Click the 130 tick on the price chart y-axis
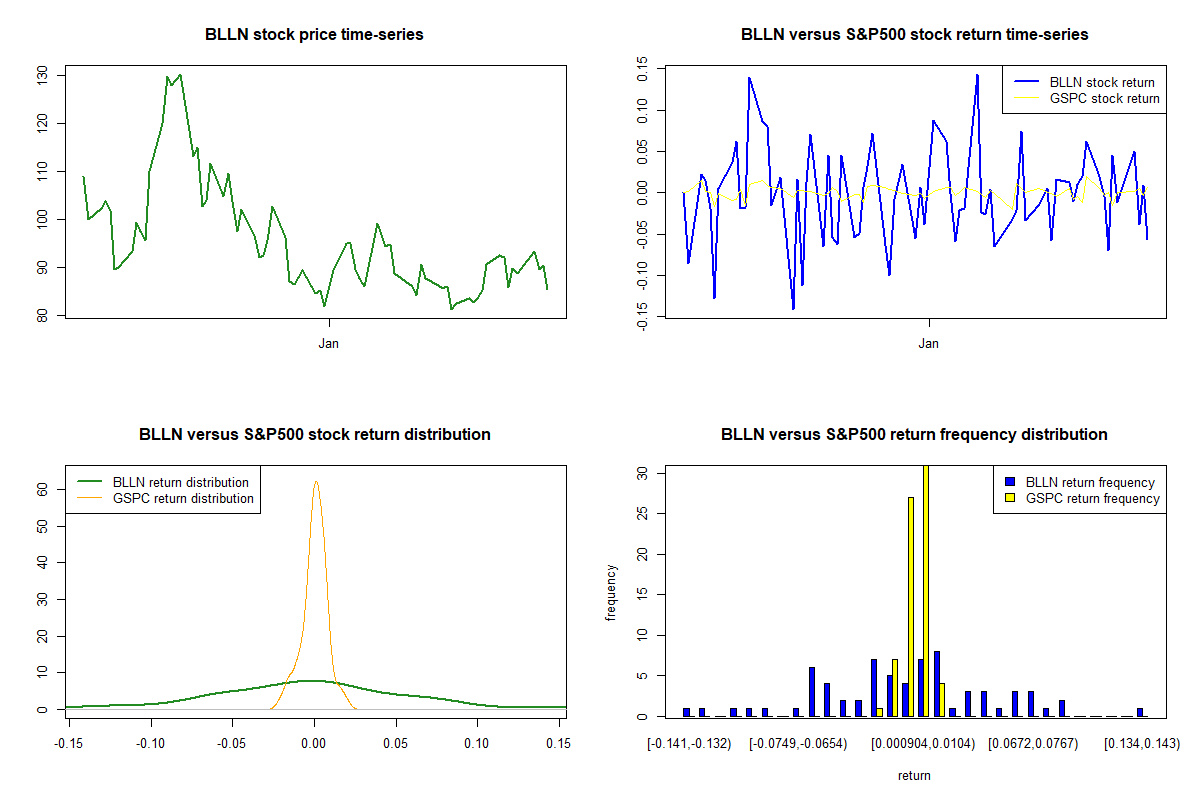1200x800 pixels. (42, 75)
